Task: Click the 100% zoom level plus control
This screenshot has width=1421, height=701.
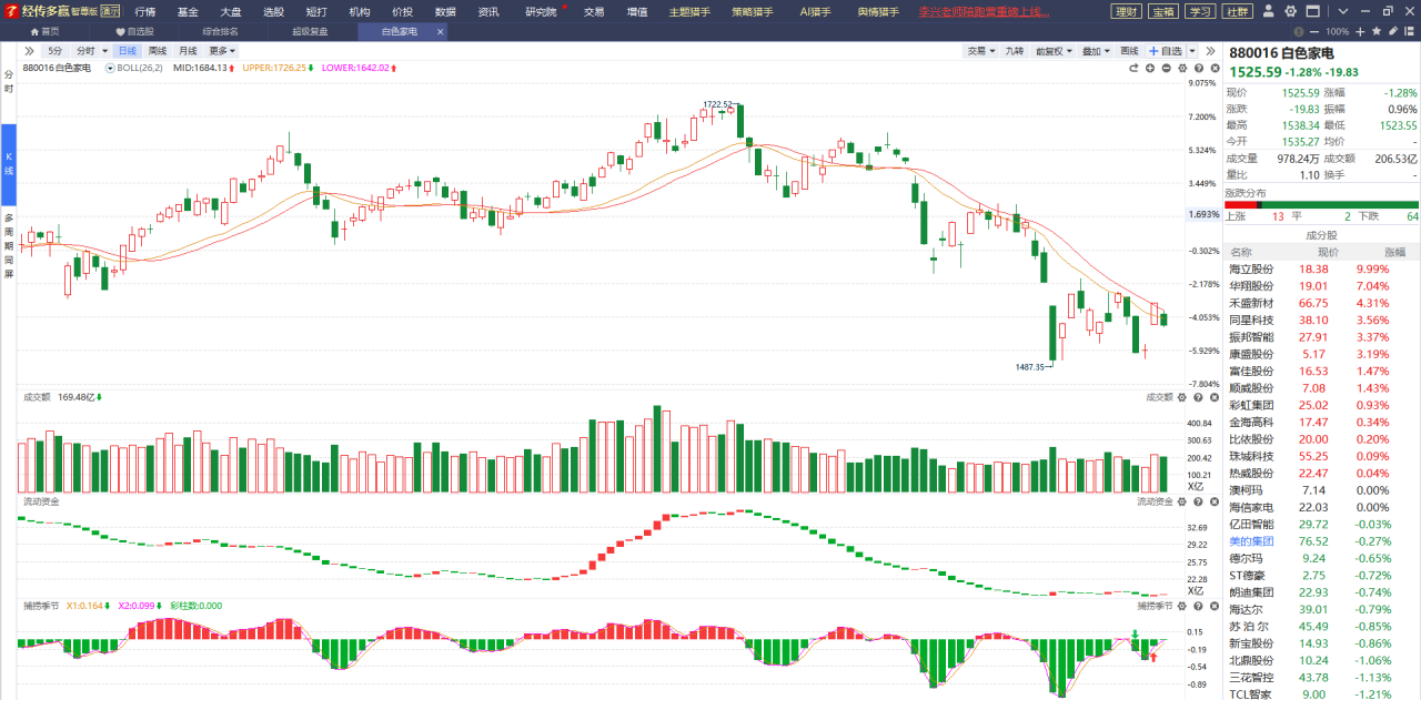Action: tap(1361, 31)
